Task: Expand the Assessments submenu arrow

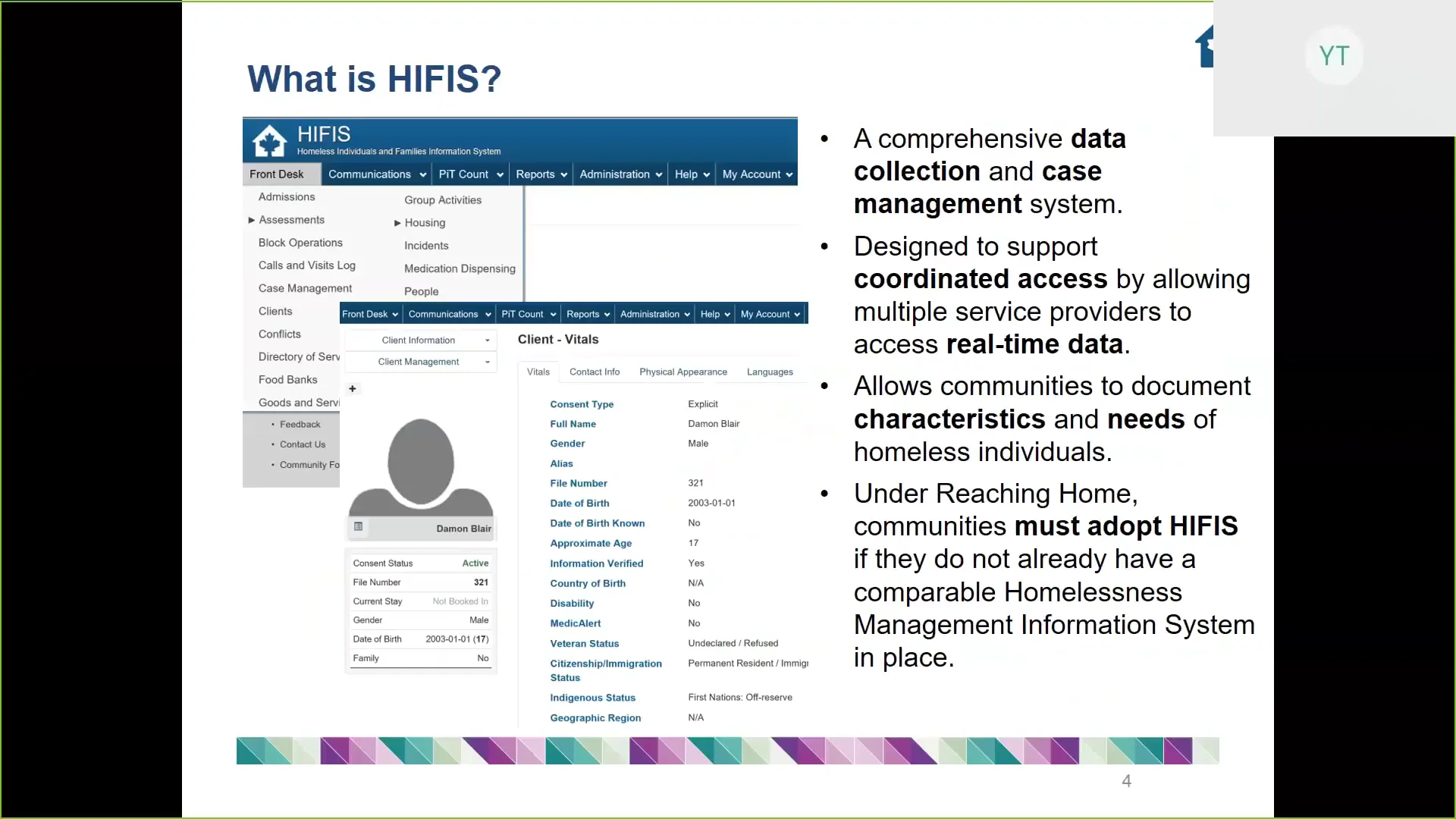Action: point(250,219)
